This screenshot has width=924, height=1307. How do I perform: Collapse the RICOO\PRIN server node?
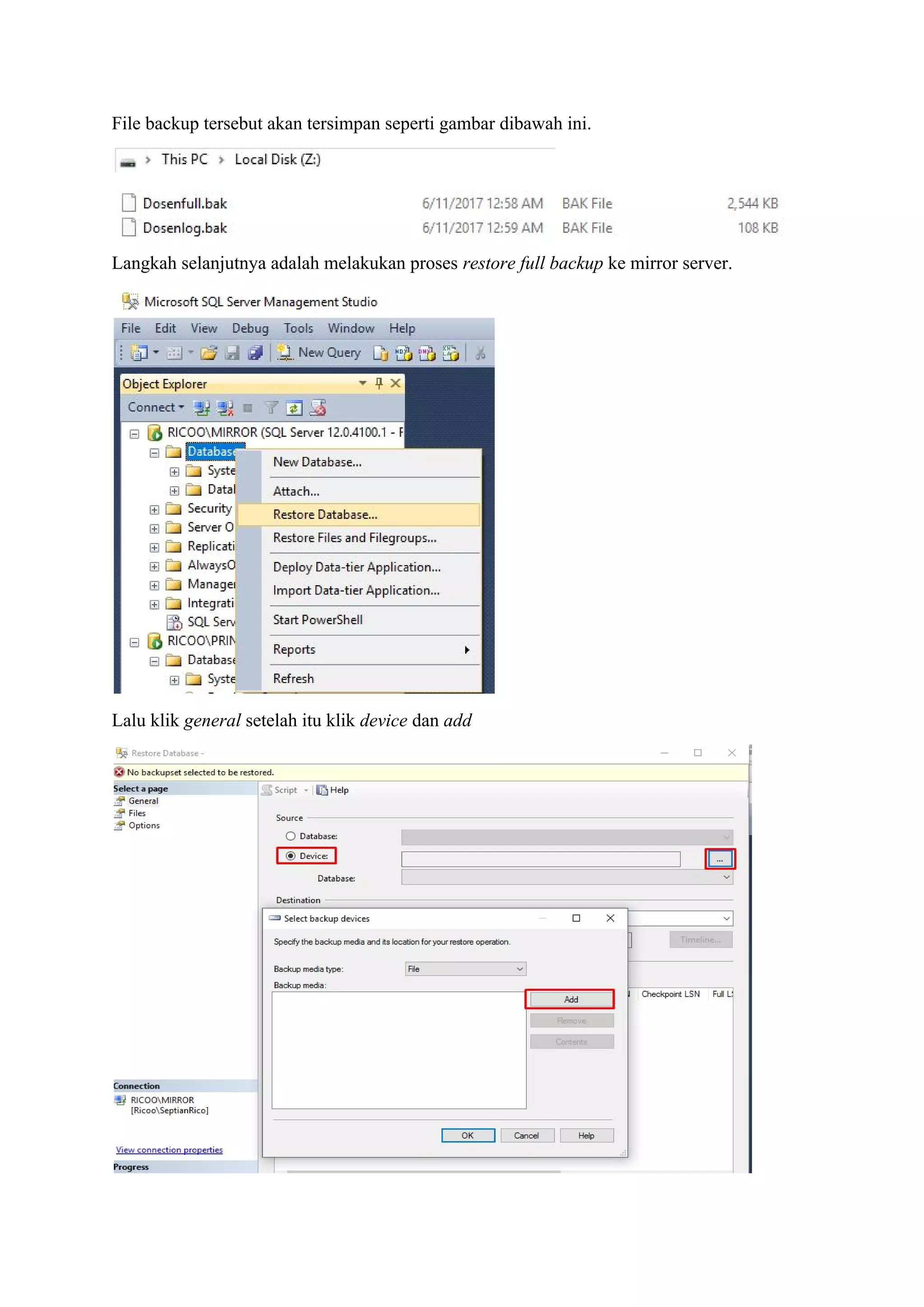tap(134, 643)
